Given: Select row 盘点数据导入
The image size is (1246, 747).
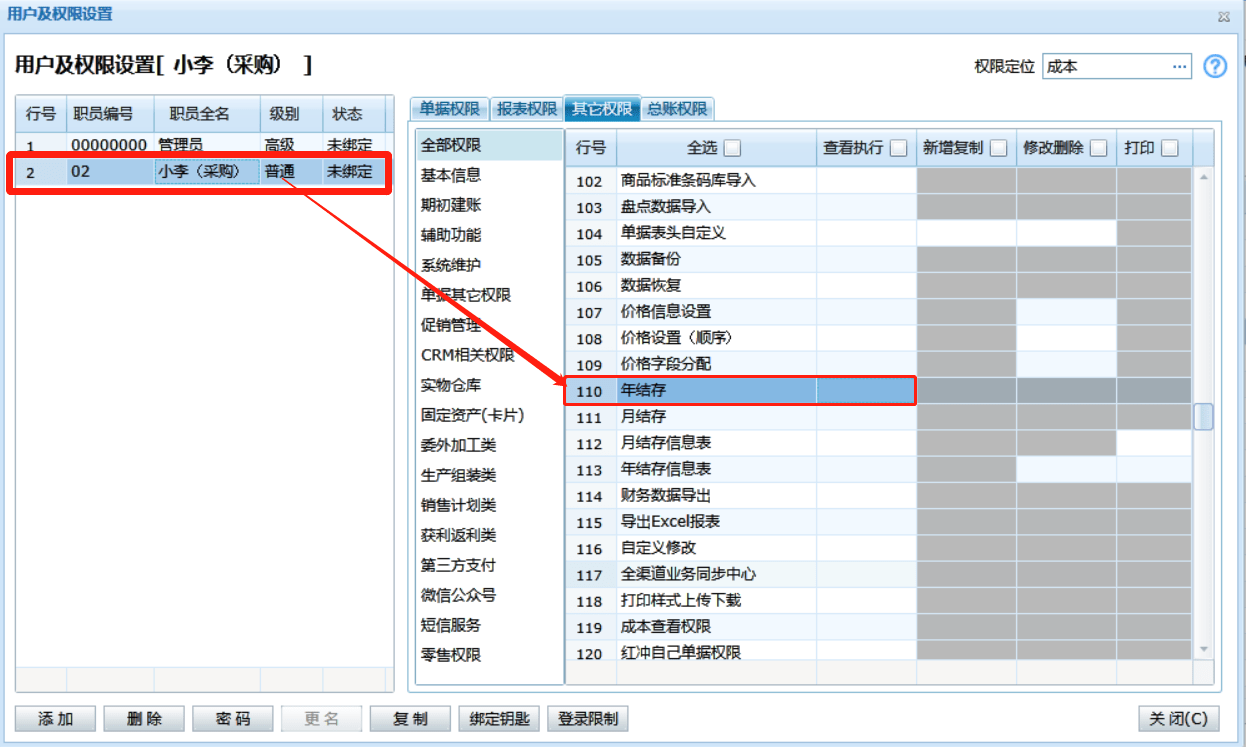Looking at the screenshot, I should 879,207.
